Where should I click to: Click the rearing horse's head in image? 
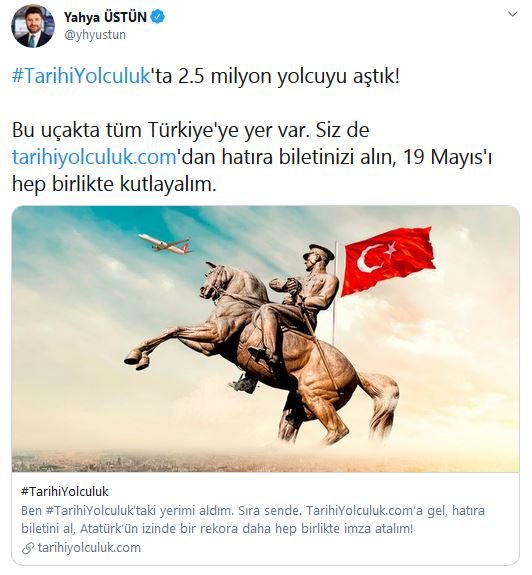pyautogui.click(x=217, y=279)
